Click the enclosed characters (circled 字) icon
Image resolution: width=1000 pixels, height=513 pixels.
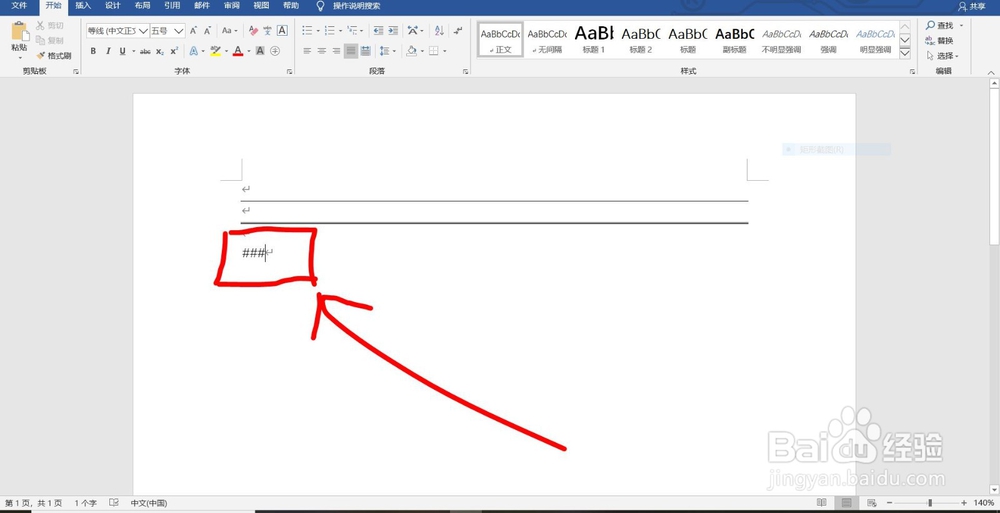point(275,51)
